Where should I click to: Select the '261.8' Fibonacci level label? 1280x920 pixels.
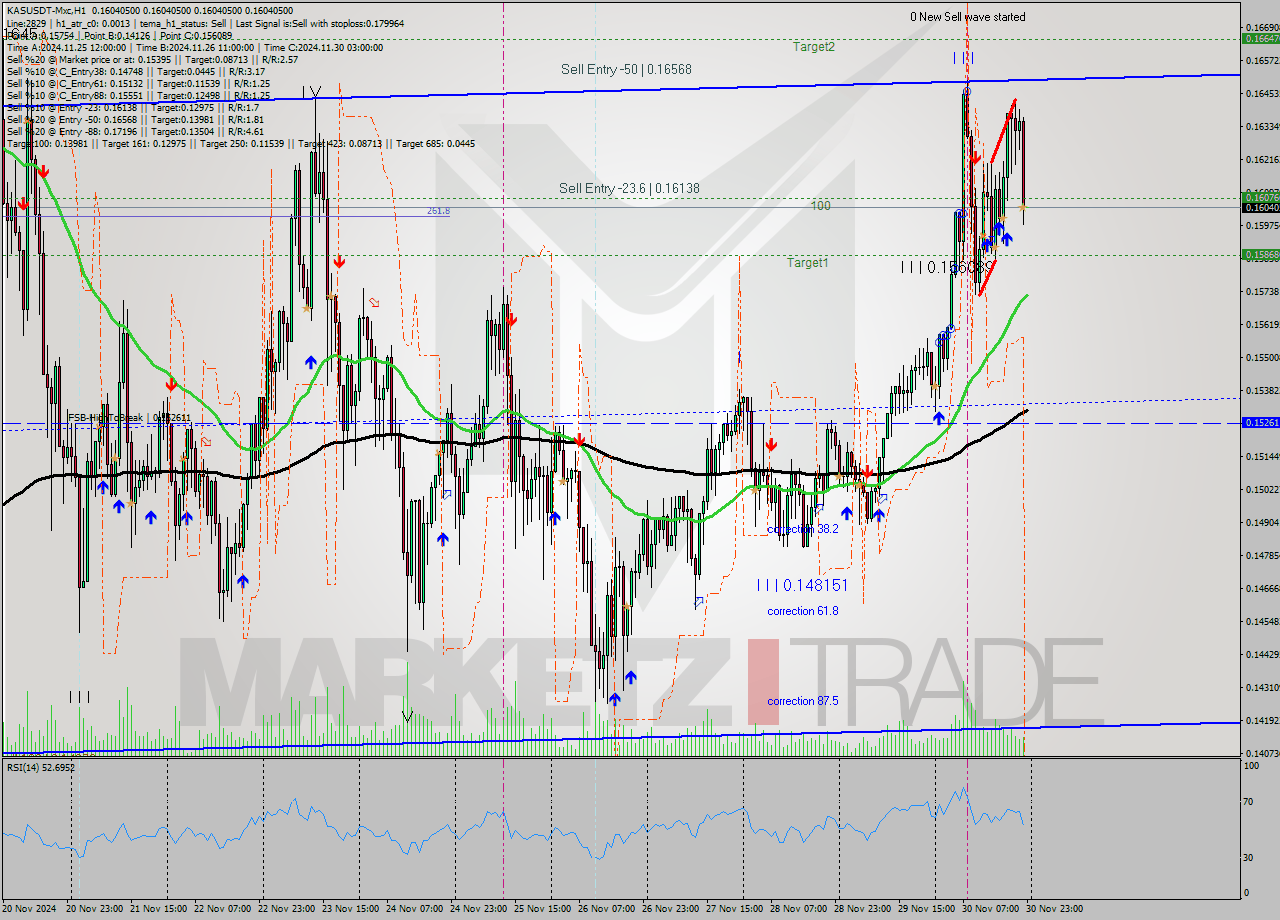(x=438, y=211)
